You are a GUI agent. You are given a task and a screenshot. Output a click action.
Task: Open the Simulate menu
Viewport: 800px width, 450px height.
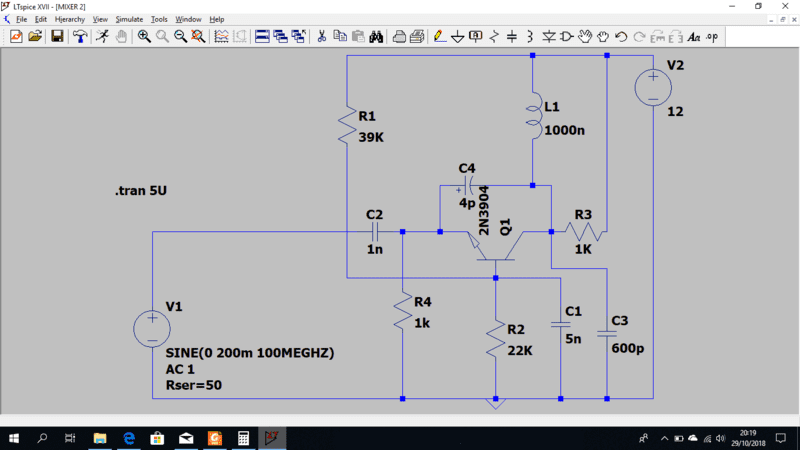(x=129, y=19)
